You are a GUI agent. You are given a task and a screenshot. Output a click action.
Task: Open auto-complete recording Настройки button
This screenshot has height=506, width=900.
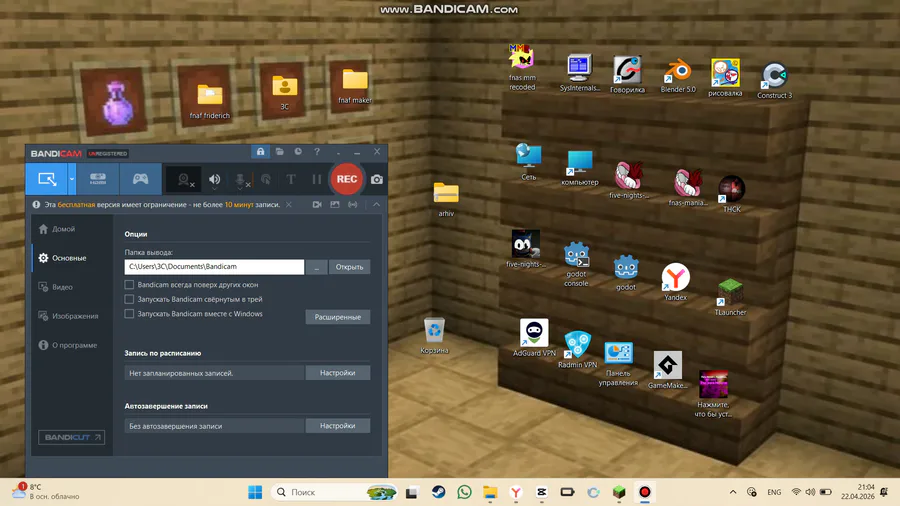click(338, 426)
